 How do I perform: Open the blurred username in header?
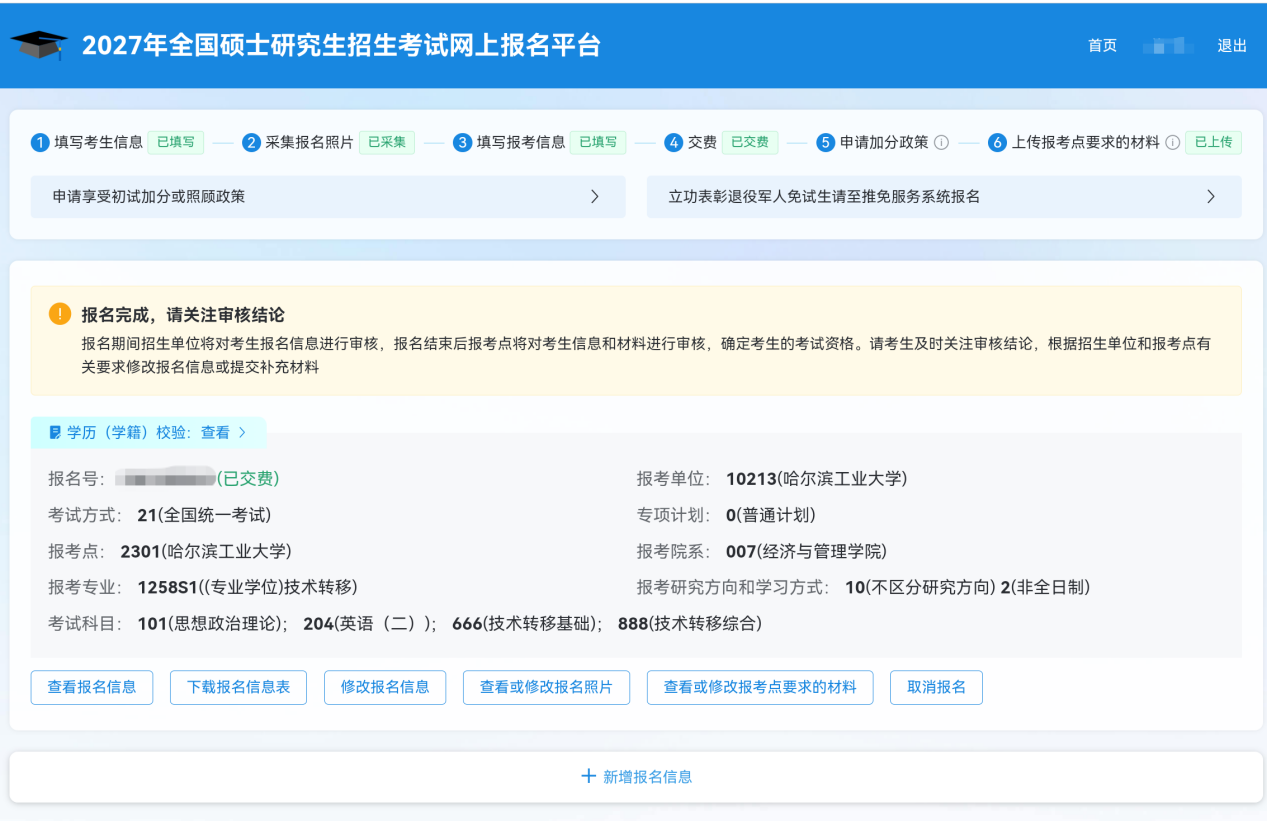point(1168,46)
